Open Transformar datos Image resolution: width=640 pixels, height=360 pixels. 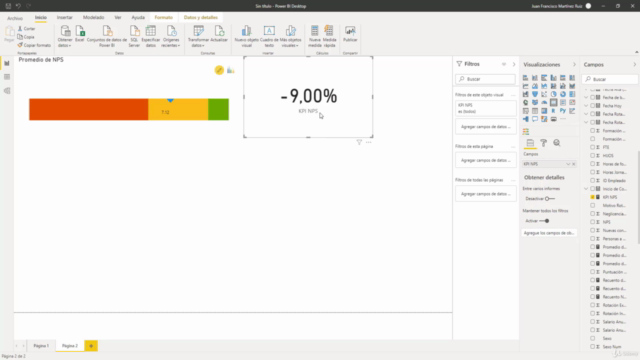(198, 36)
